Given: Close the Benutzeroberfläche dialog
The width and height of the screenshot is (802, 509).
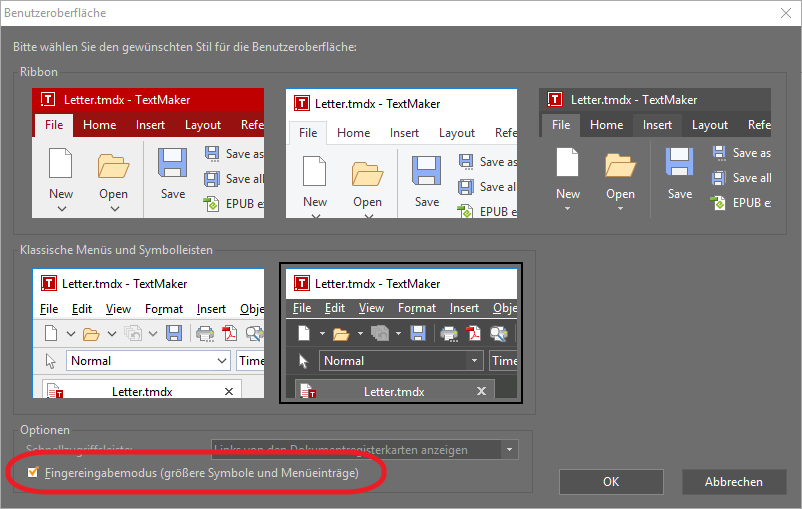Looking at the screenshot, I should pyautogui.click(x=786, y=13).
